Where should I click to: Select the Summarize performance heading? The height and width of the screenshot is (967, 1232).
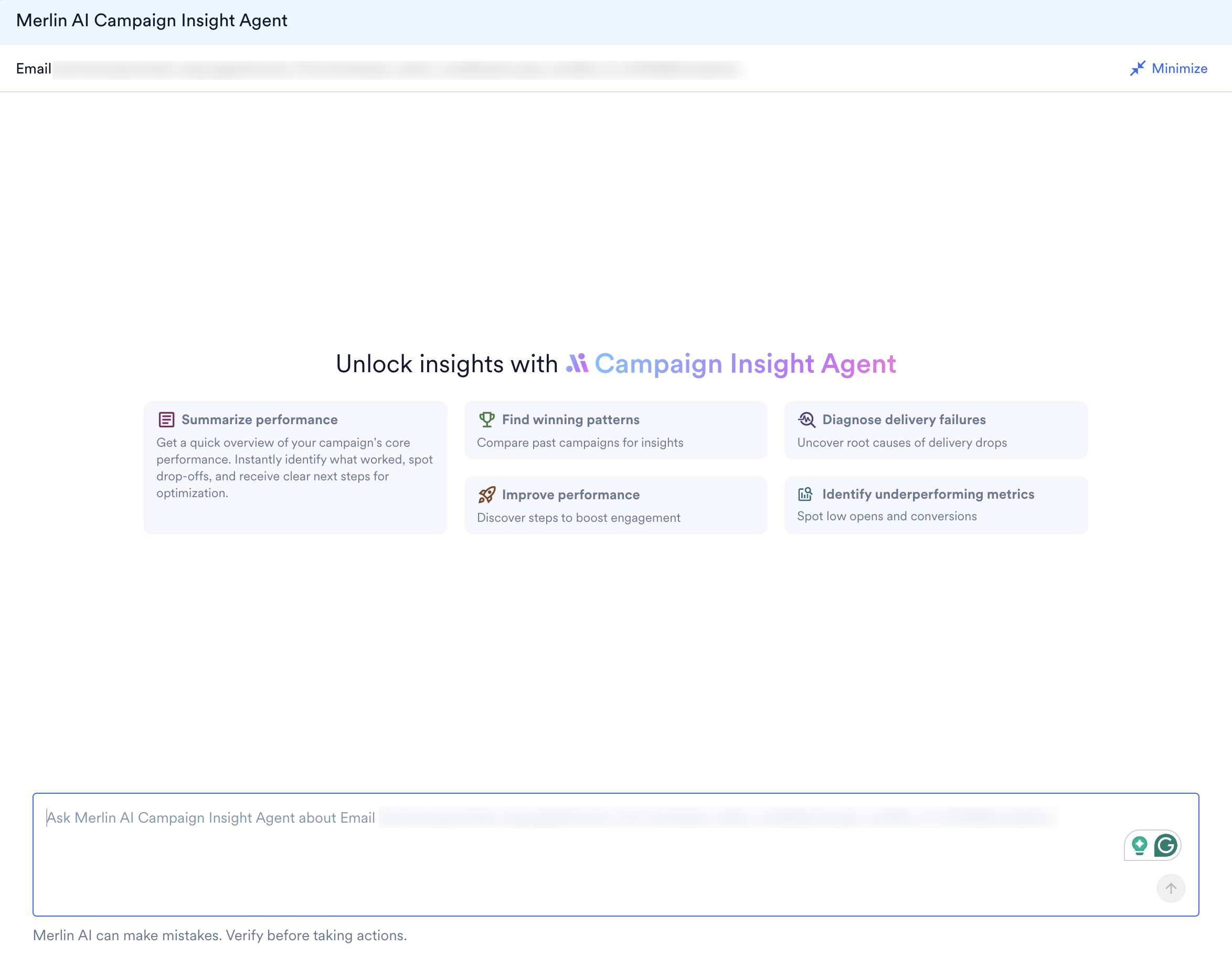click(259, 419)
